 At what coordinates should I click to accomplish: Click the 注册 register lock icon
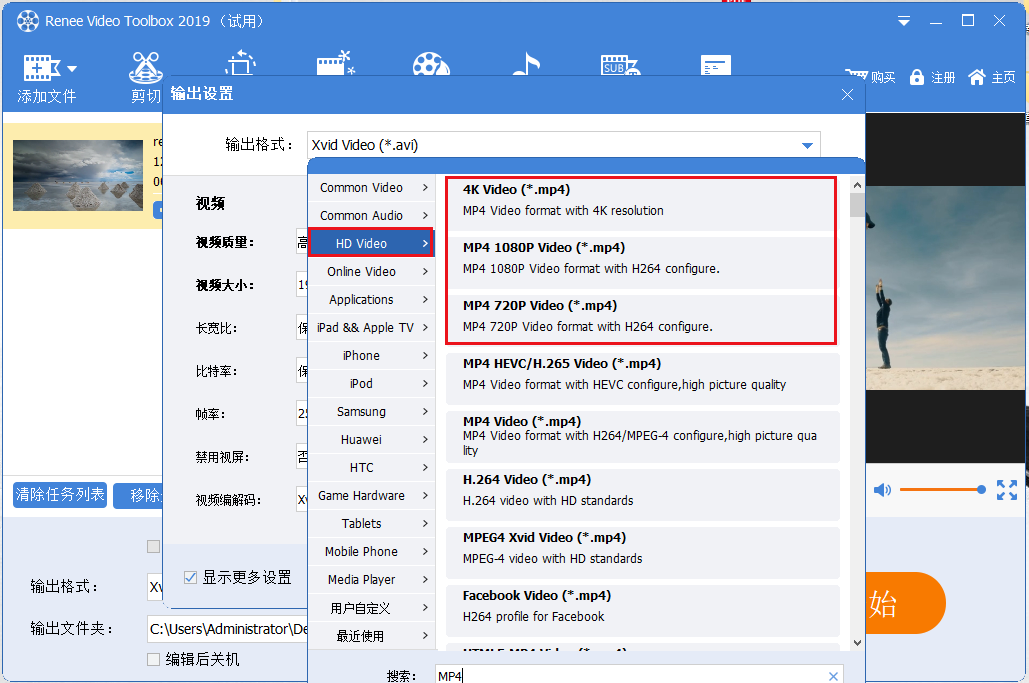point(917,77)
